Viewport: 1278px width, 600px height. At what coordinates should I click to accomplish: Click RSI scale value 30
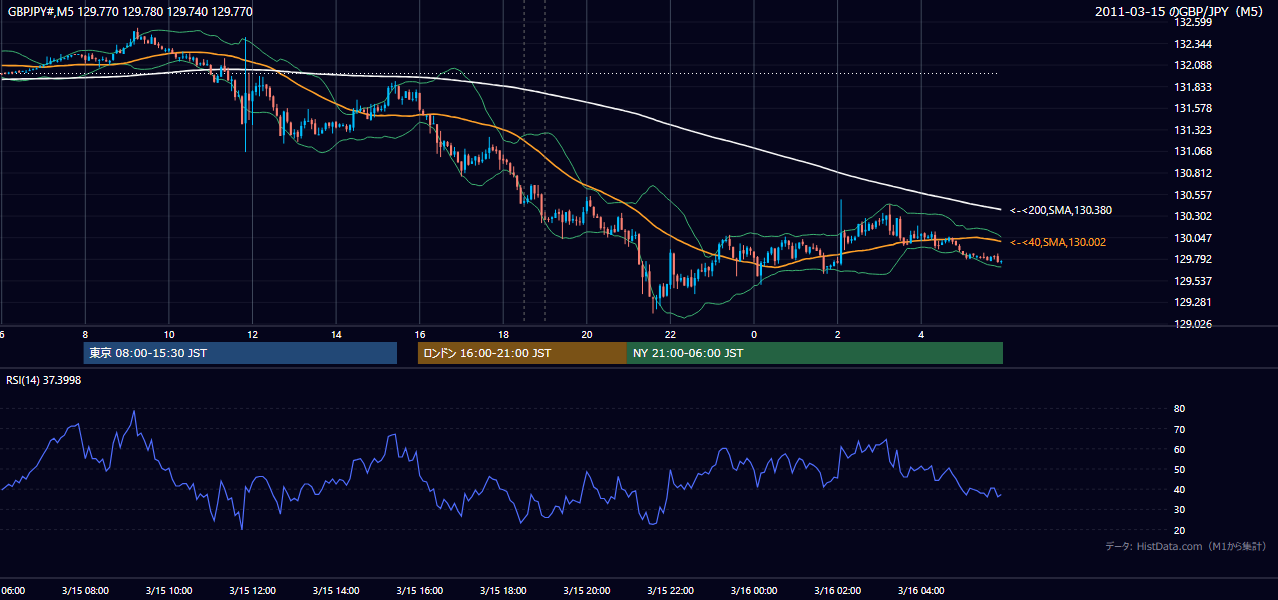[1180, 510]
